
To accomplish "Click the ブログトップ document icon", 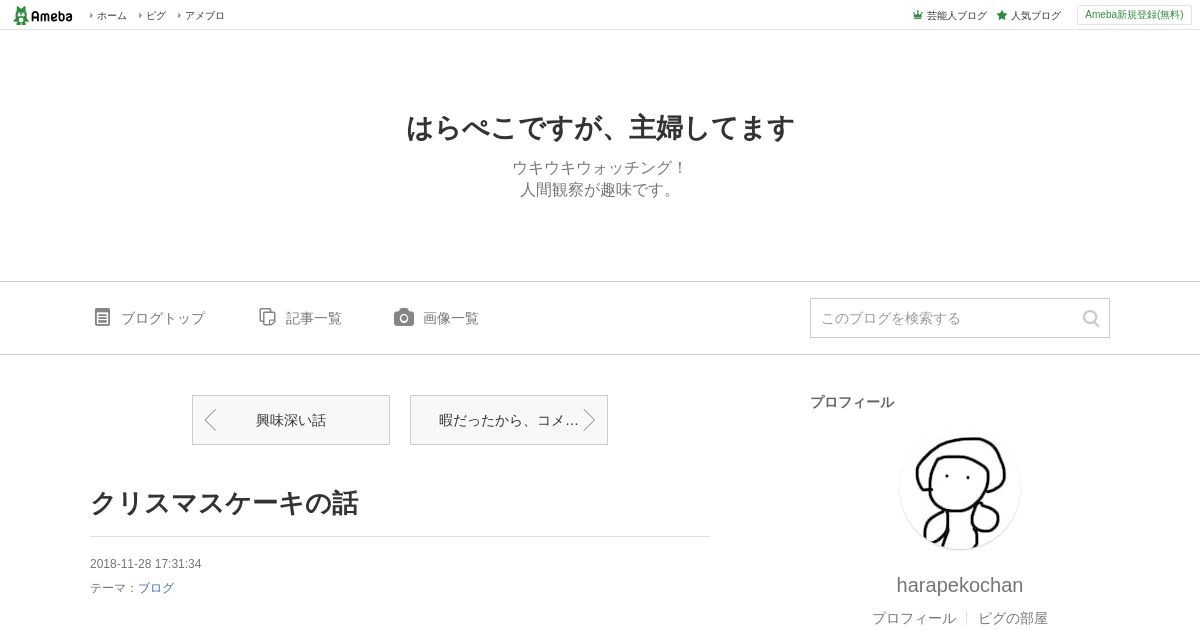I will click(x=102, y=317).
